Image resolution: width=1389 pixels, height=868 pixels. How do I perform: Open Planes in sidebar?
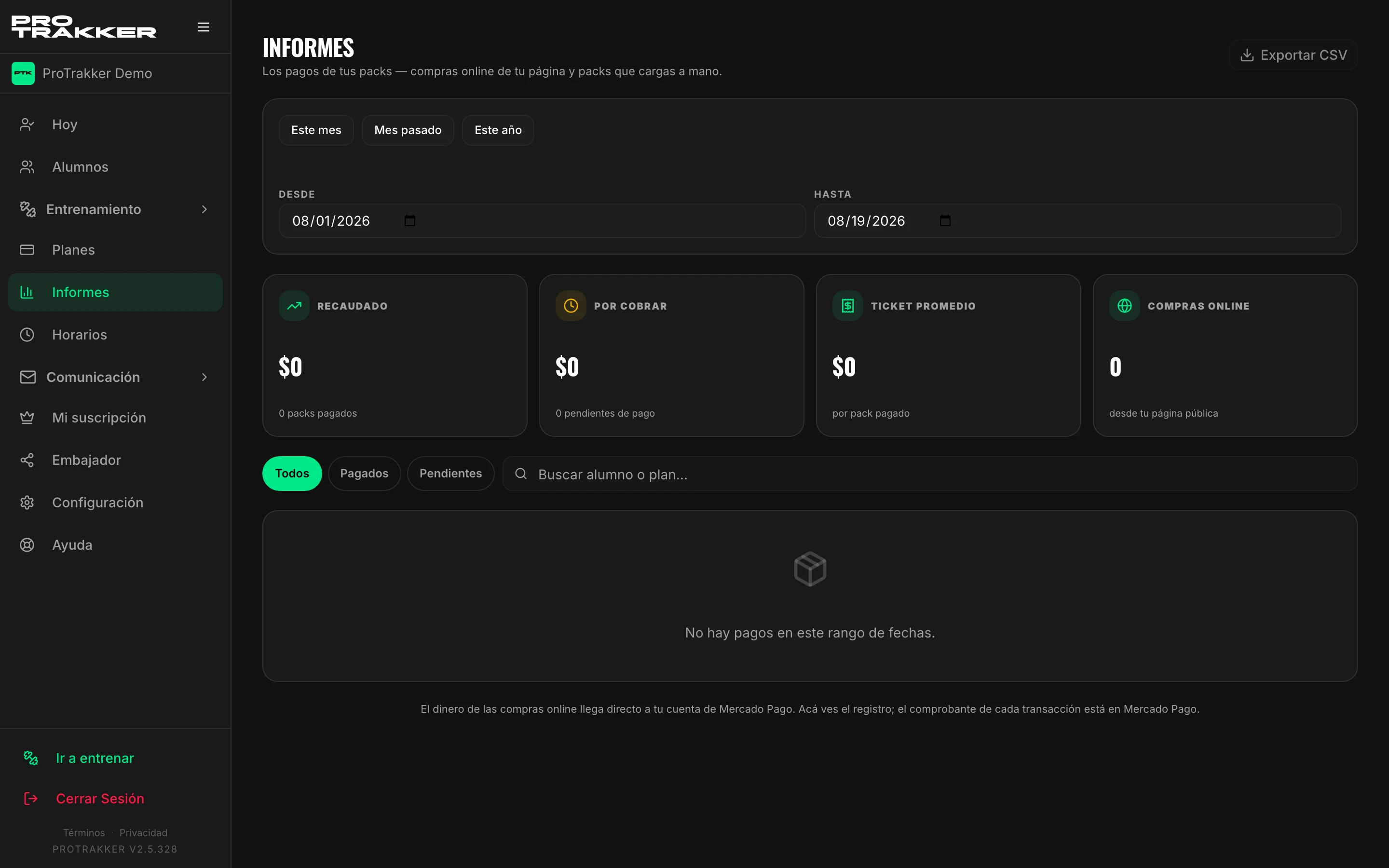click(115, 250)
